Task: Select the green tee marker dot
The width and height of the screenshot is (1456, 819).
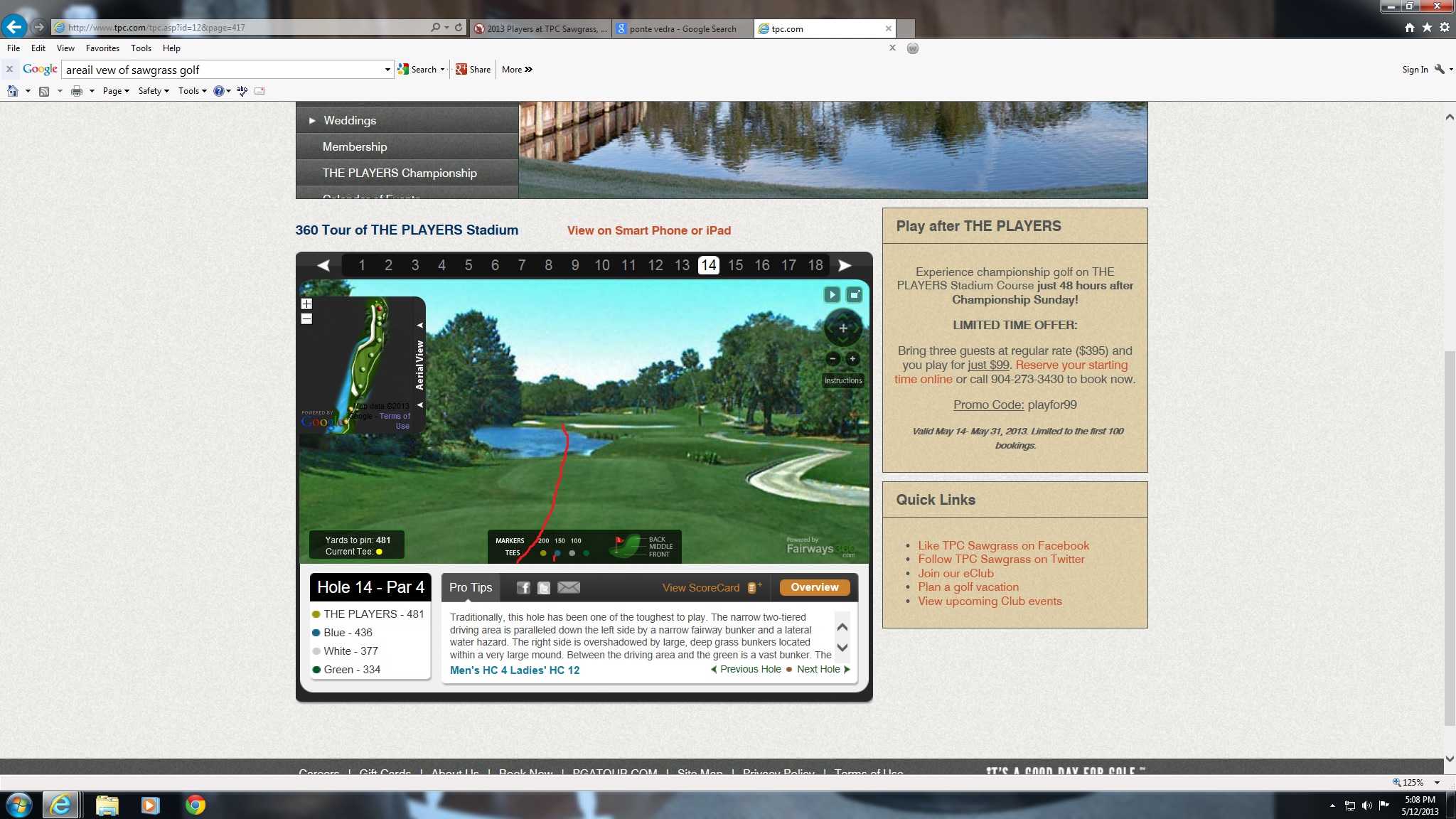Action: [586, 553]
